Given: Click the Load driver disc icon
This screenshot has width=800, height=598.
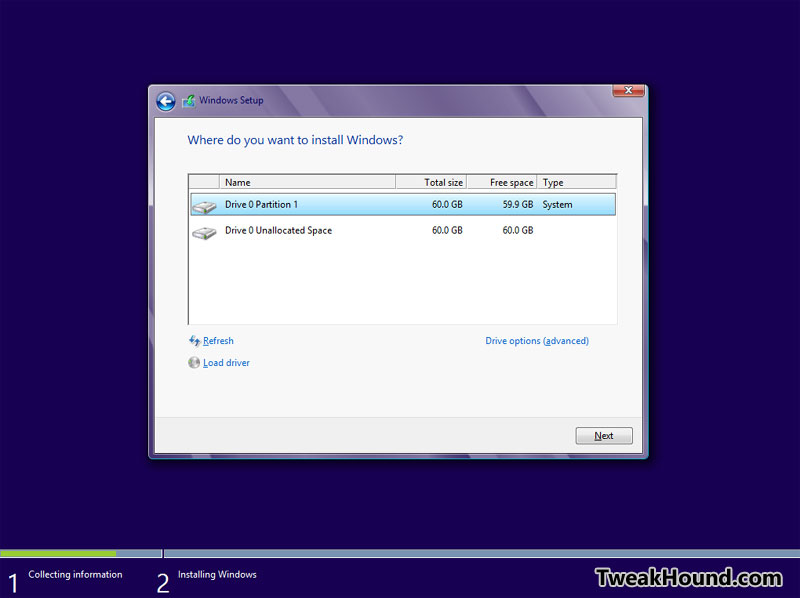Looking at the screenshot, I should point(194,363).
